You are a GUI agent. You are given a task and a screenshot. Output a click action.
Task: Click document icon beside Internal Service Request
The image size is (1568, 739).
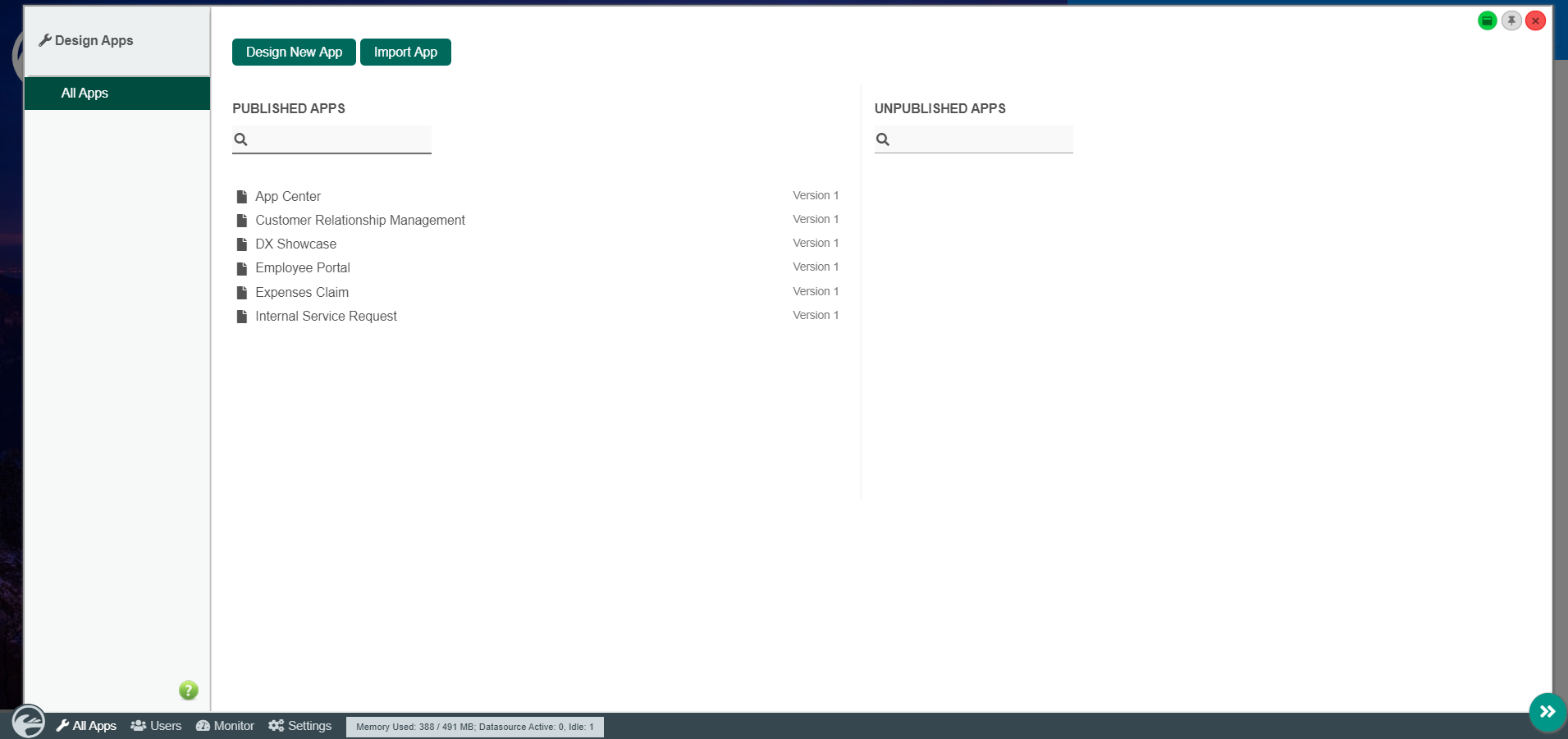(x=242, y=317)
